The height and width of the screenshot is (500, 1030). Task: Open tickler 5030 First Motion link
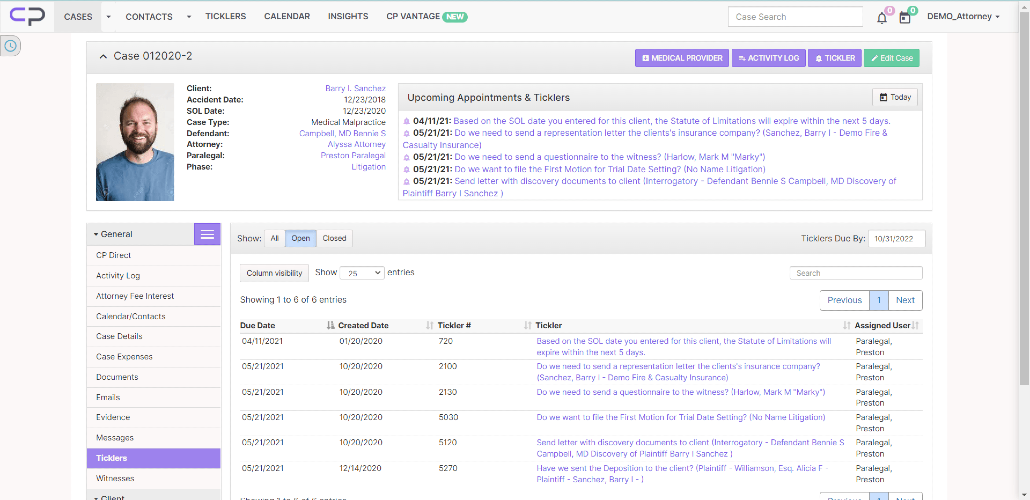point(681,417)
